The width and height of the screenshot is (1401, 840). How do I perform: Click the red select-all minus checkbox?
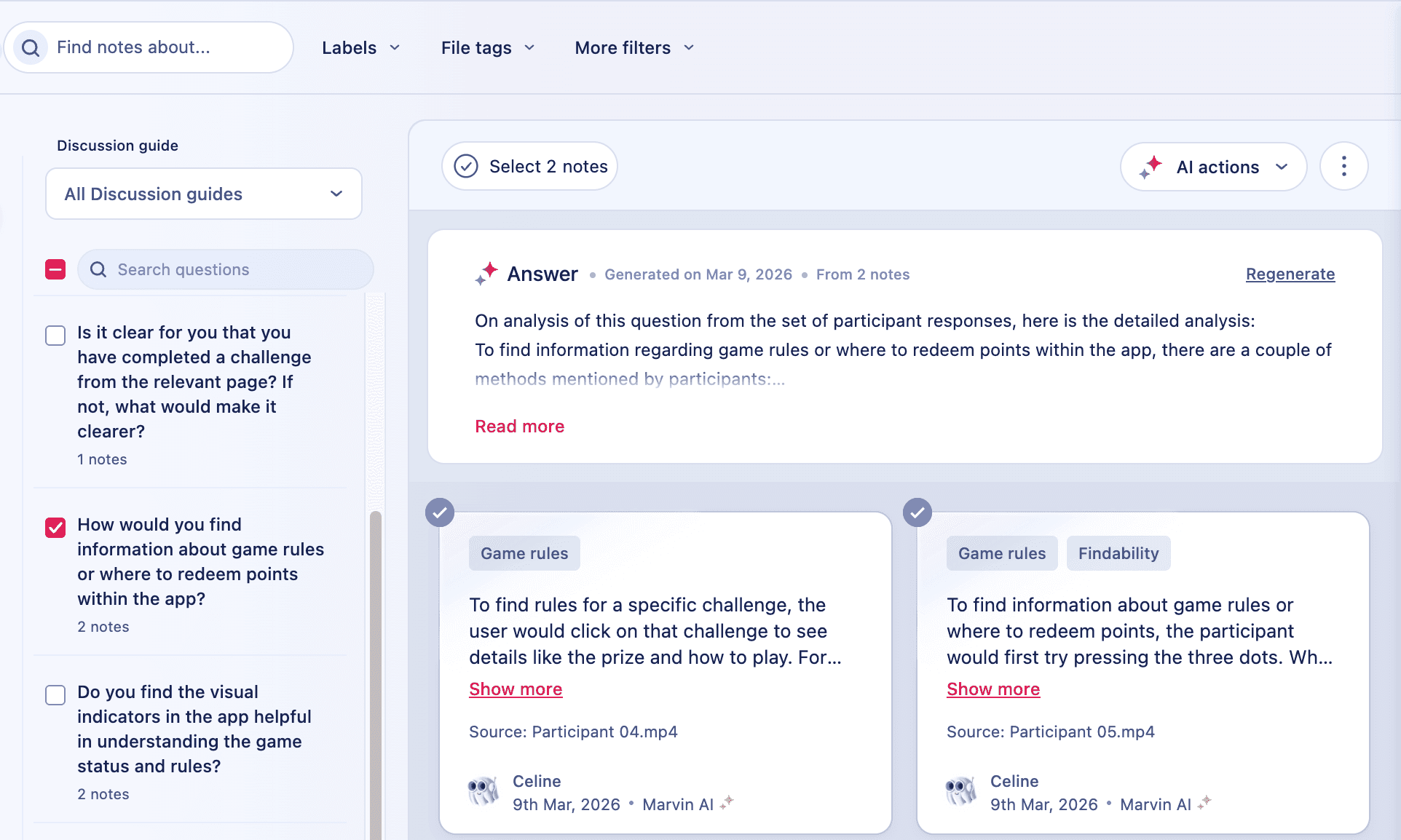tap(55, 269)
